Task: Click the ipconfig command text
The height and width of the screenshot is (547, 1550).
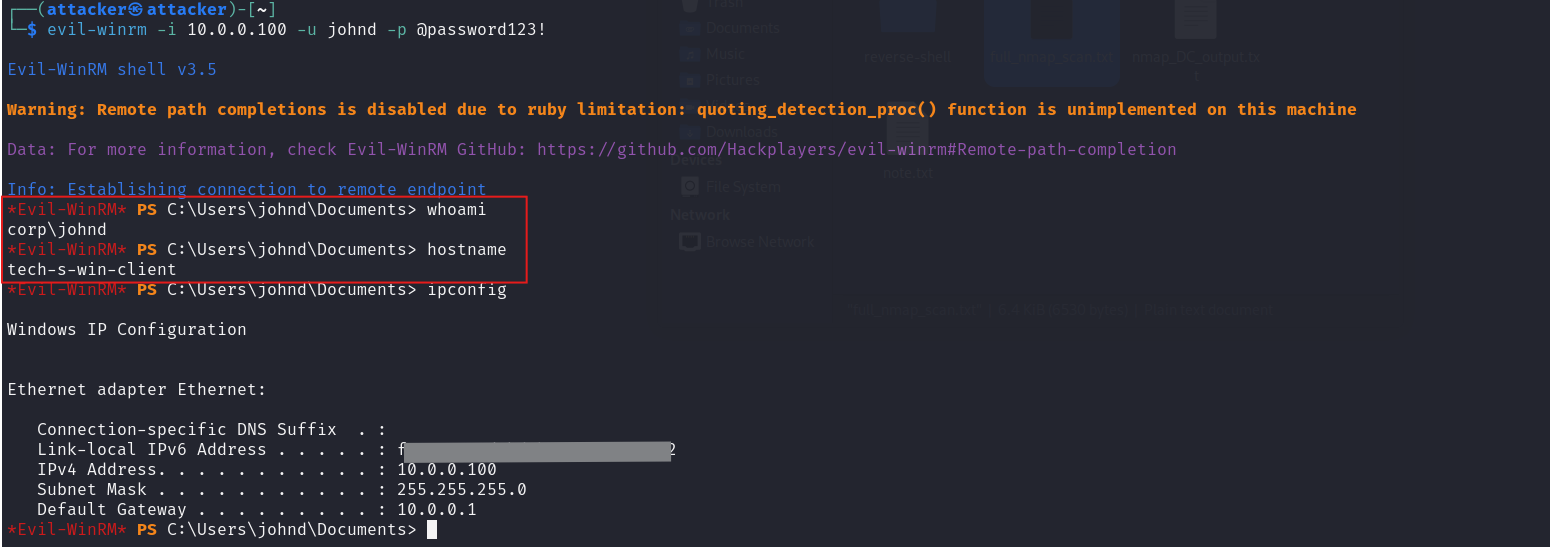Action: 466,290
